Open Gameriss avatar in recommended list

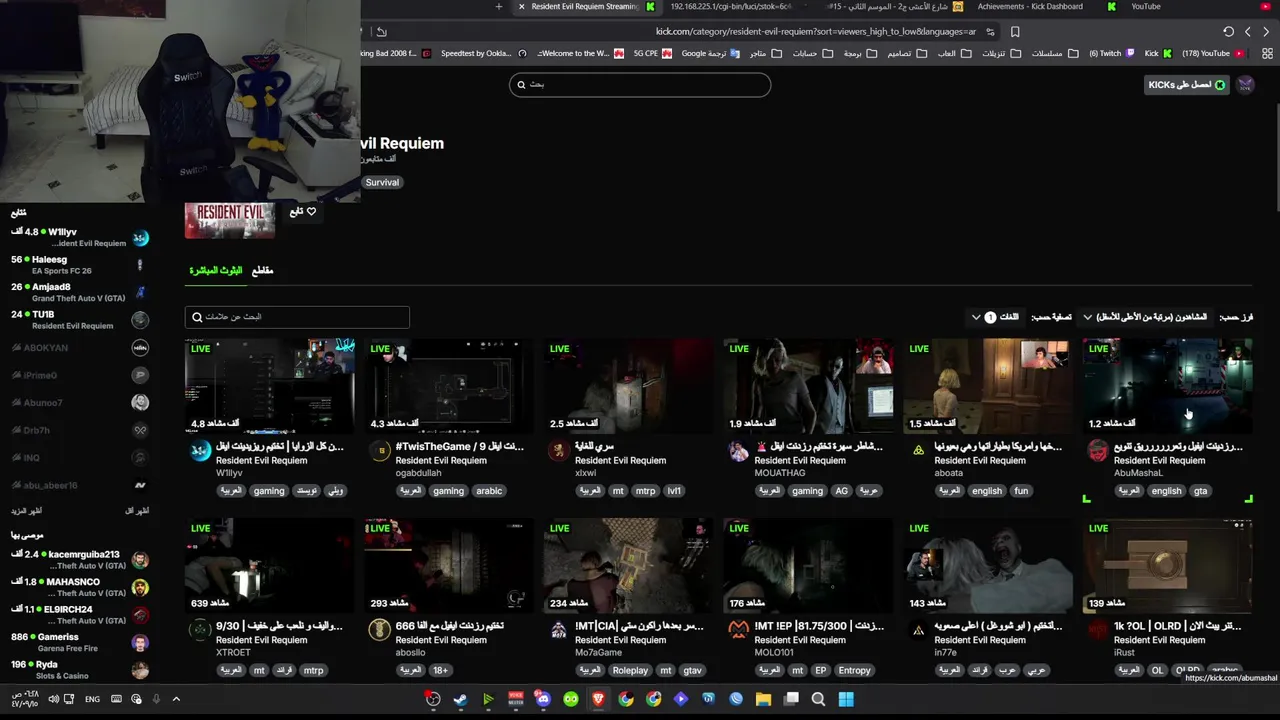pyautogui.click(x=140, y=642)
